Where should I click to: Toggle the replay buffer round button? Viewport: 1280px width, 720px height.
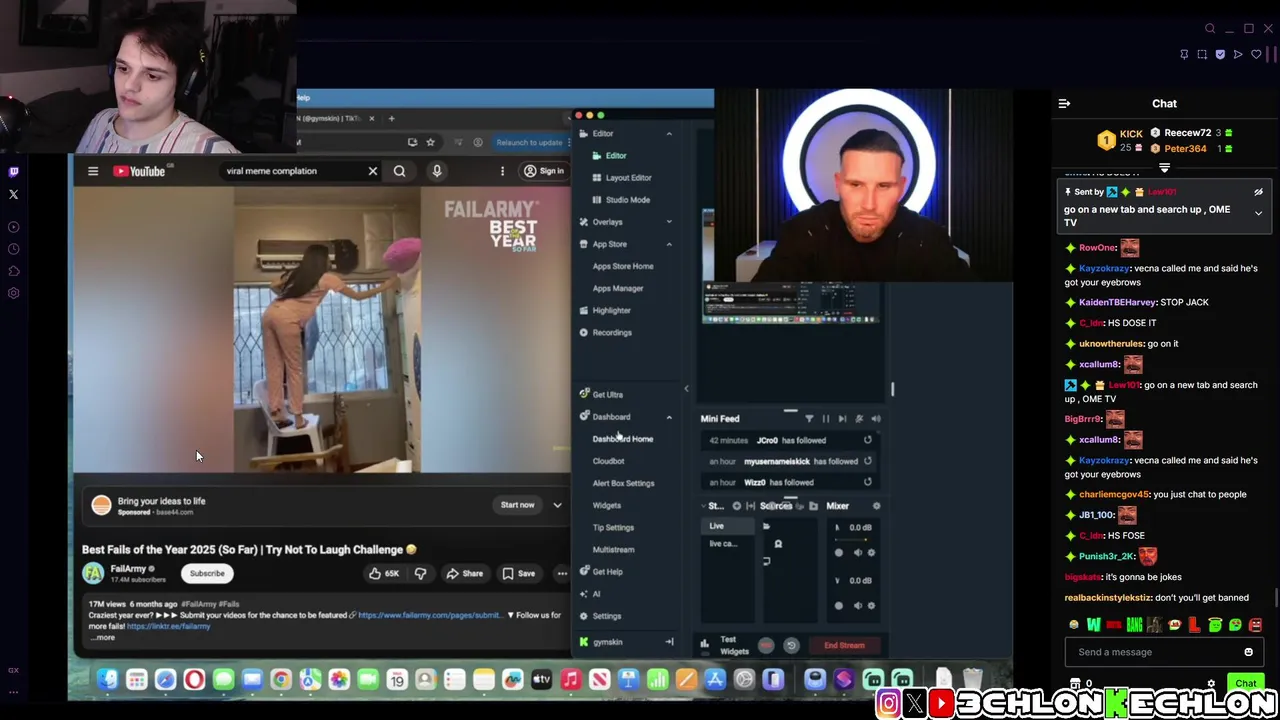click(x=791, y=646)
